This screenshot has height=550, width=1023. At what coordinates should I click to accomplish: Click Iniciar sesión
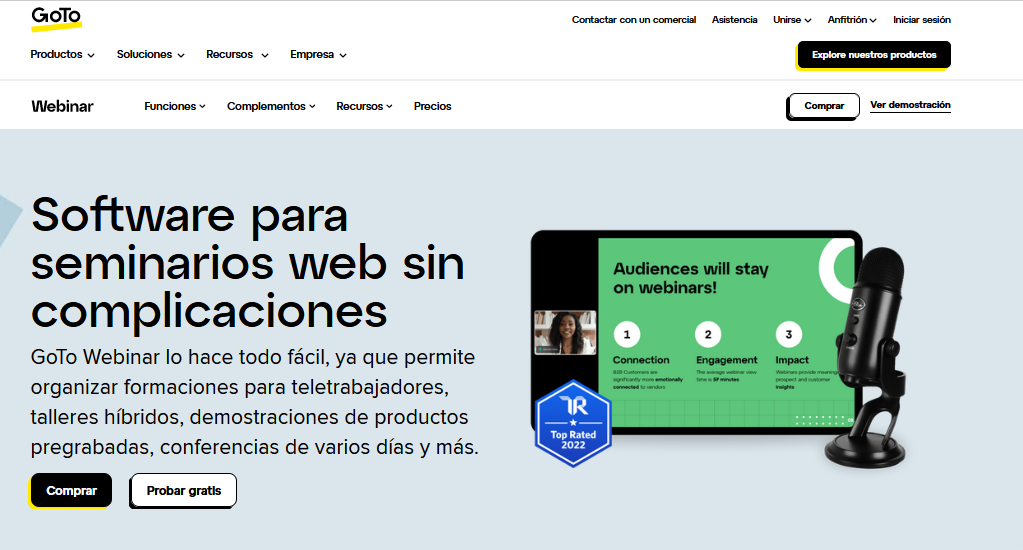[921, 20]
